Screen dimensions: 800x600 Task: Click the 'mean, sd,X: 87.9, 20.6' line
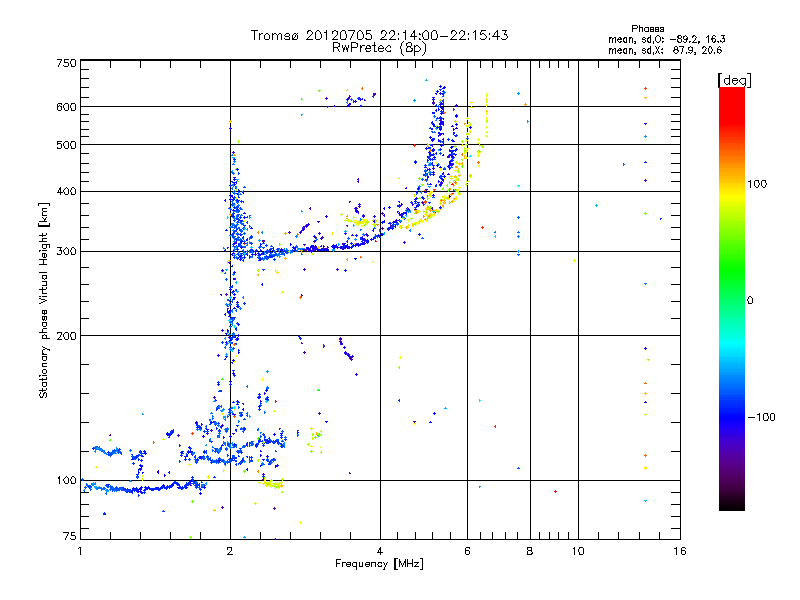click(665, 50)
